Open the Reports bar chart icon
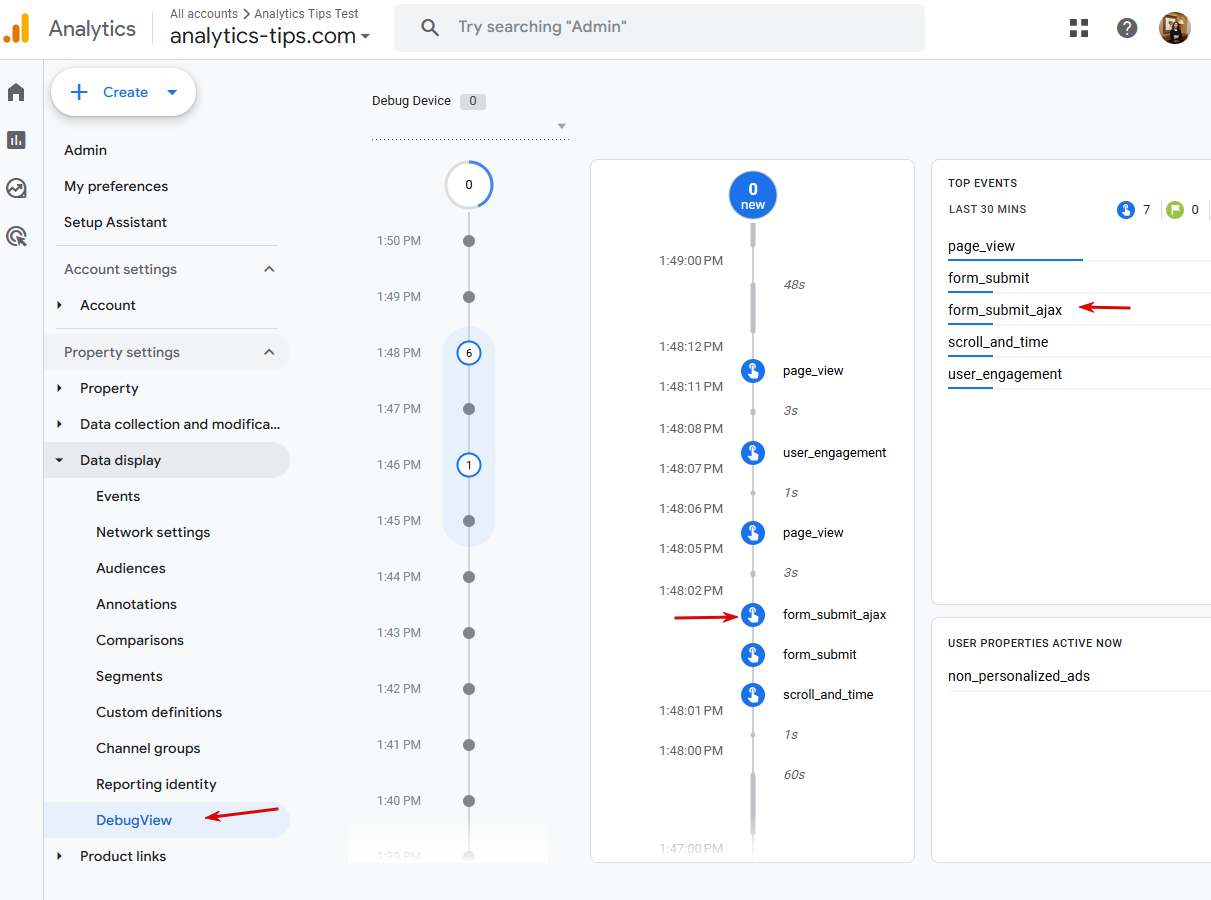This screenshot has height=900, width=1211. point(16,140)
